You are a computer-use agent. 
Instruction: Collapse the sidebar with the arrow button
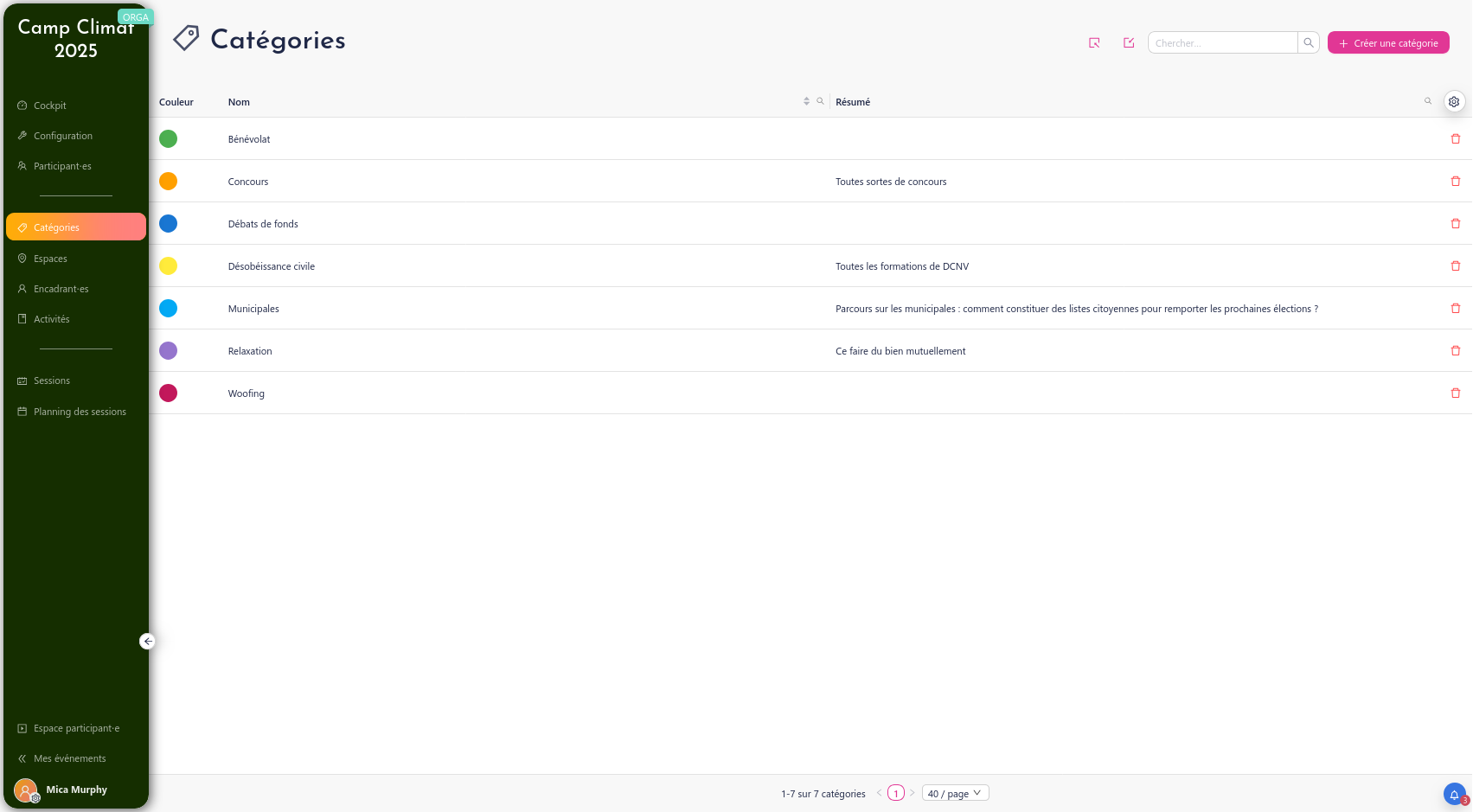tap(148, 642)
